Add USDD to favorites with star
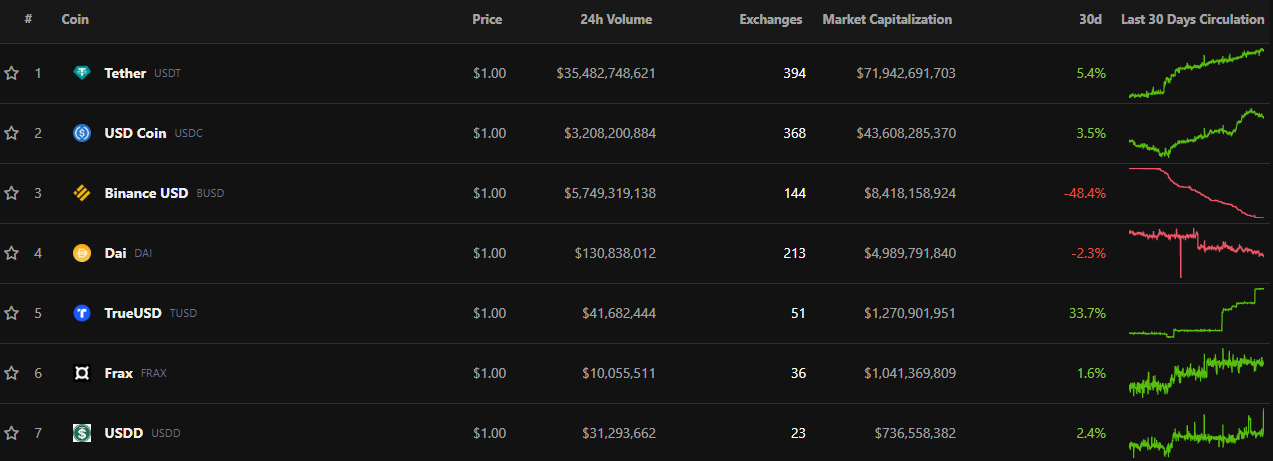1273x461 pixels. click(x=12, y=433)
